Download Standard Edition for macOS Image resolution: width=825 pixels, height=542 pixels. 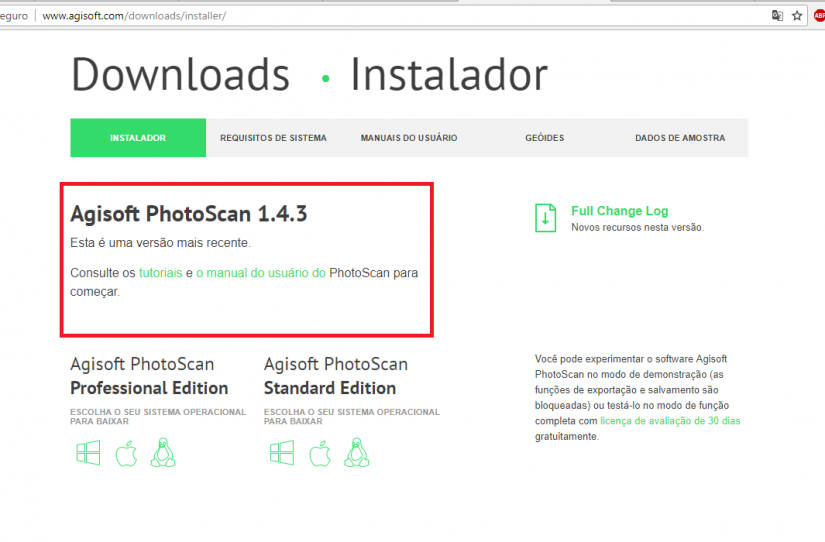click(320, 453)
